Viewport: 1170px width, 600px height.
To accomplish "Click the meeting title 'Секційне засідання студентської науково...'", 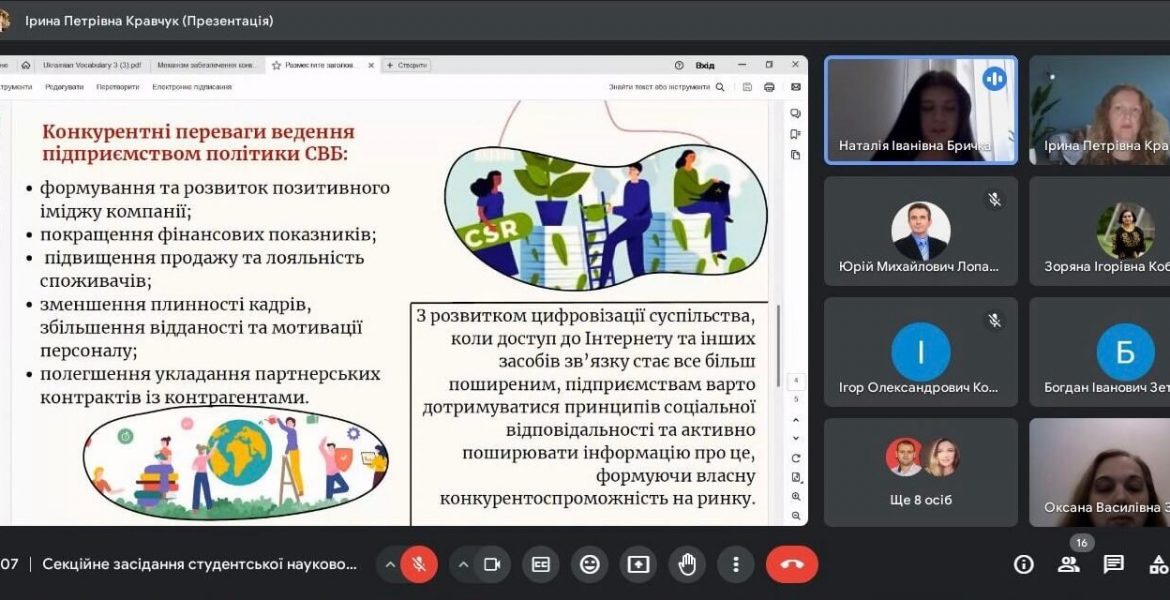I will click(x=200, y=564).
